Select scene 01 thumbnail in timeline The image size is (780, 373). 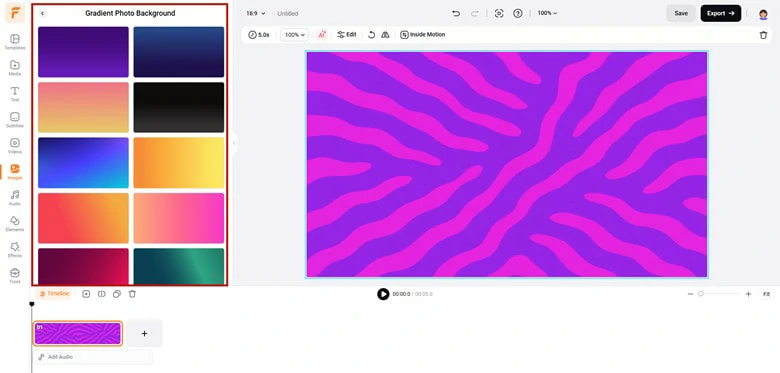tap(78, 333)
